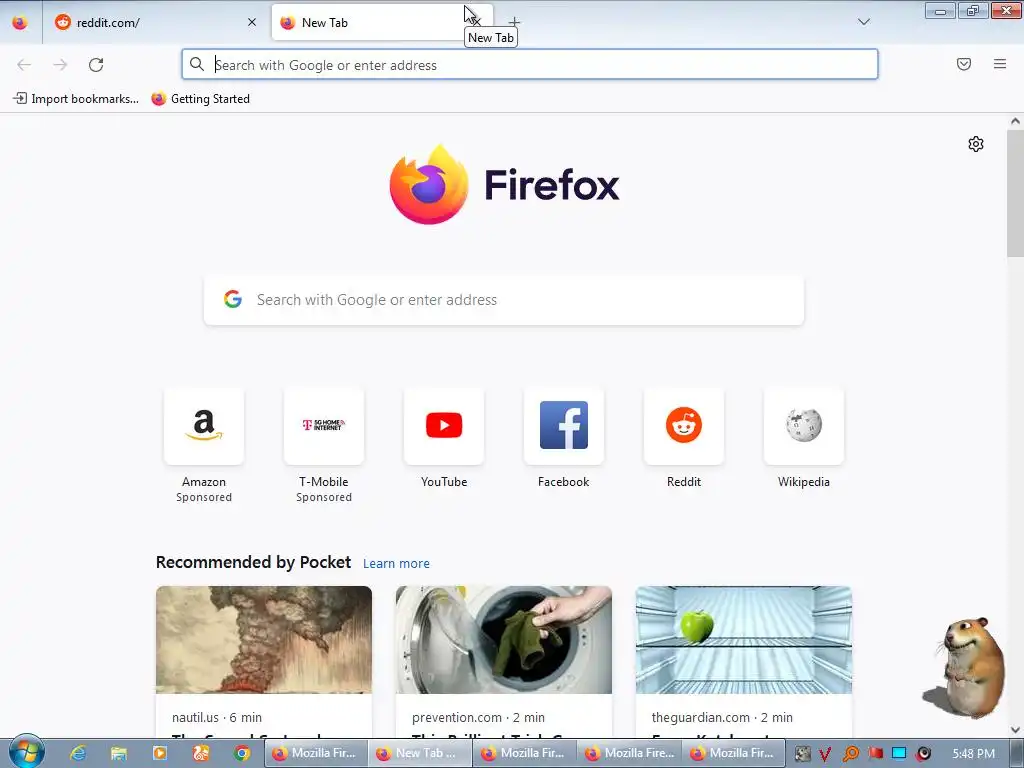Open Getting Started bookmark

coord(200,99)
